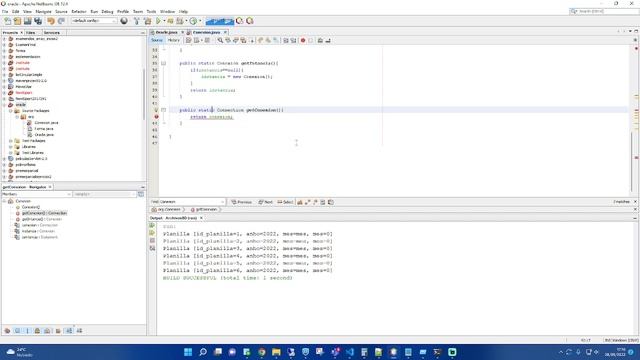Open Chrome from the taskbar
The height and width of the screenshot is (360, 640).
tap(262, 352)
